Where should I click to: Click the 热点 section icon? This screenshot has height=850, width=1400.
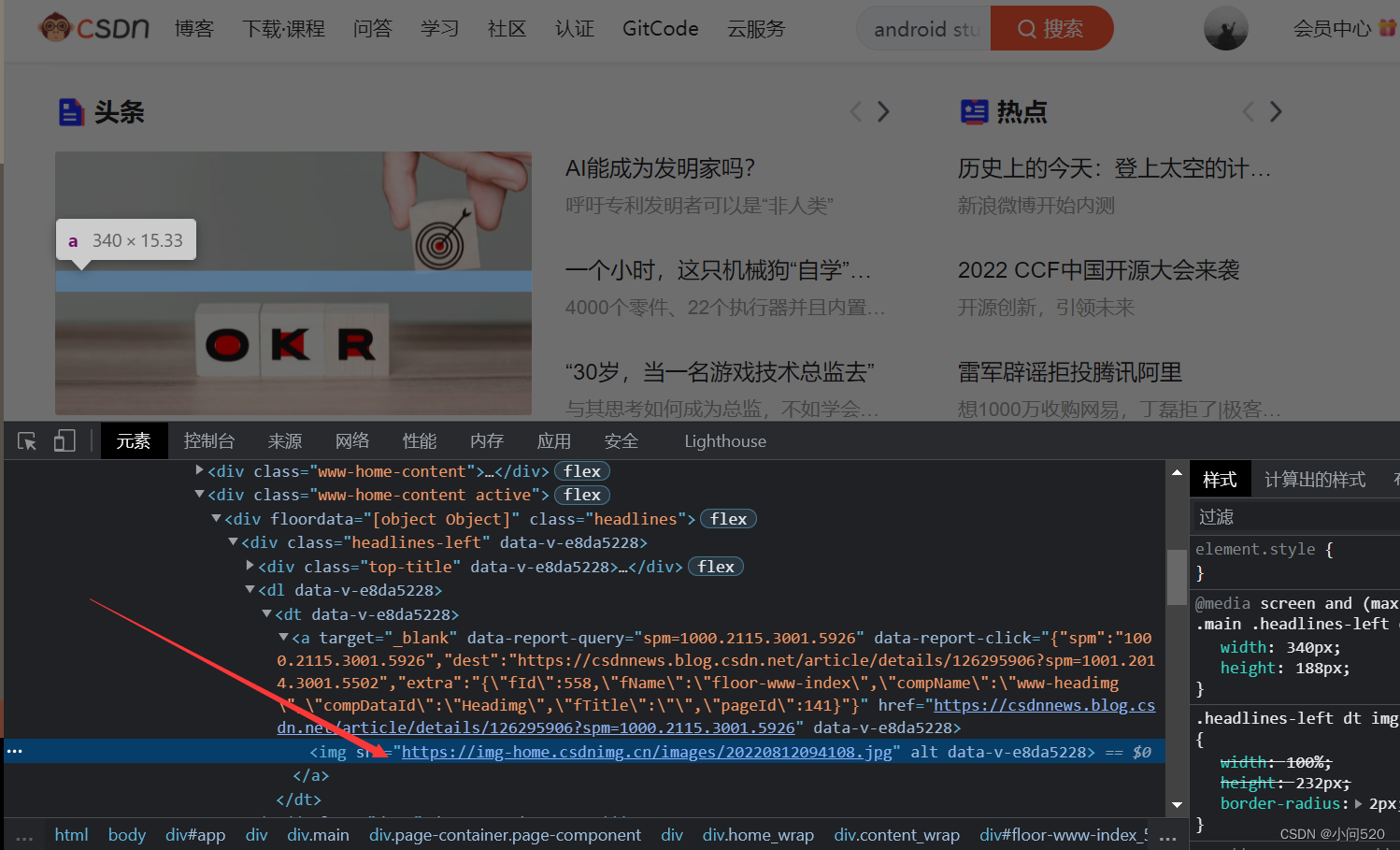(x=974, y=112)
